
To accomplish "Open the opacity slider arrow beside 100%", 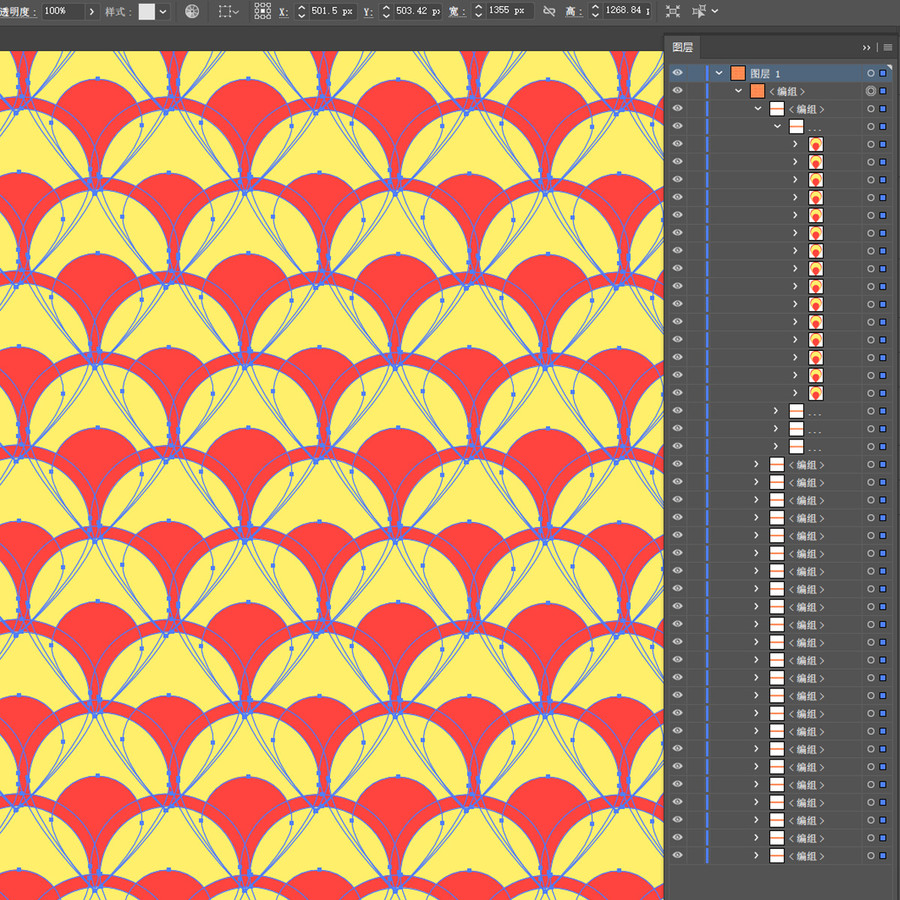I will pos(91,11).
